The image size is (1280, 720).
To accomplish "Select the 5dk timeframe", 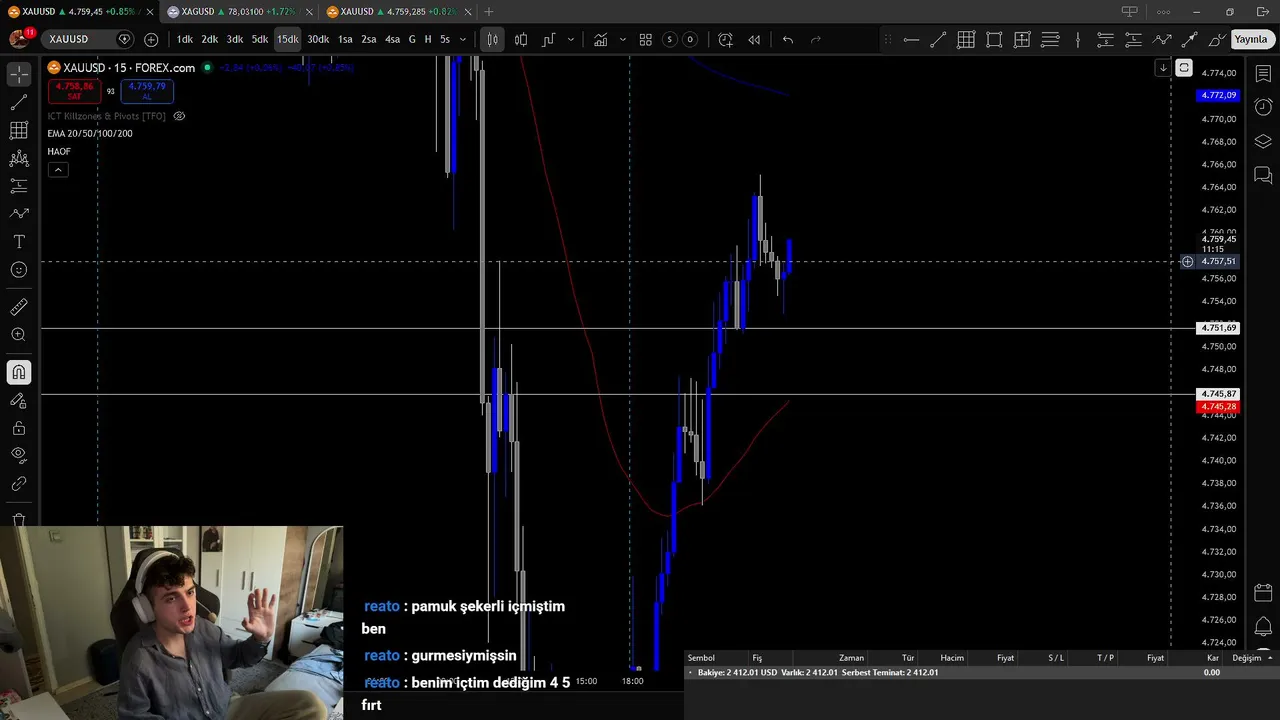I will [260, 39].
